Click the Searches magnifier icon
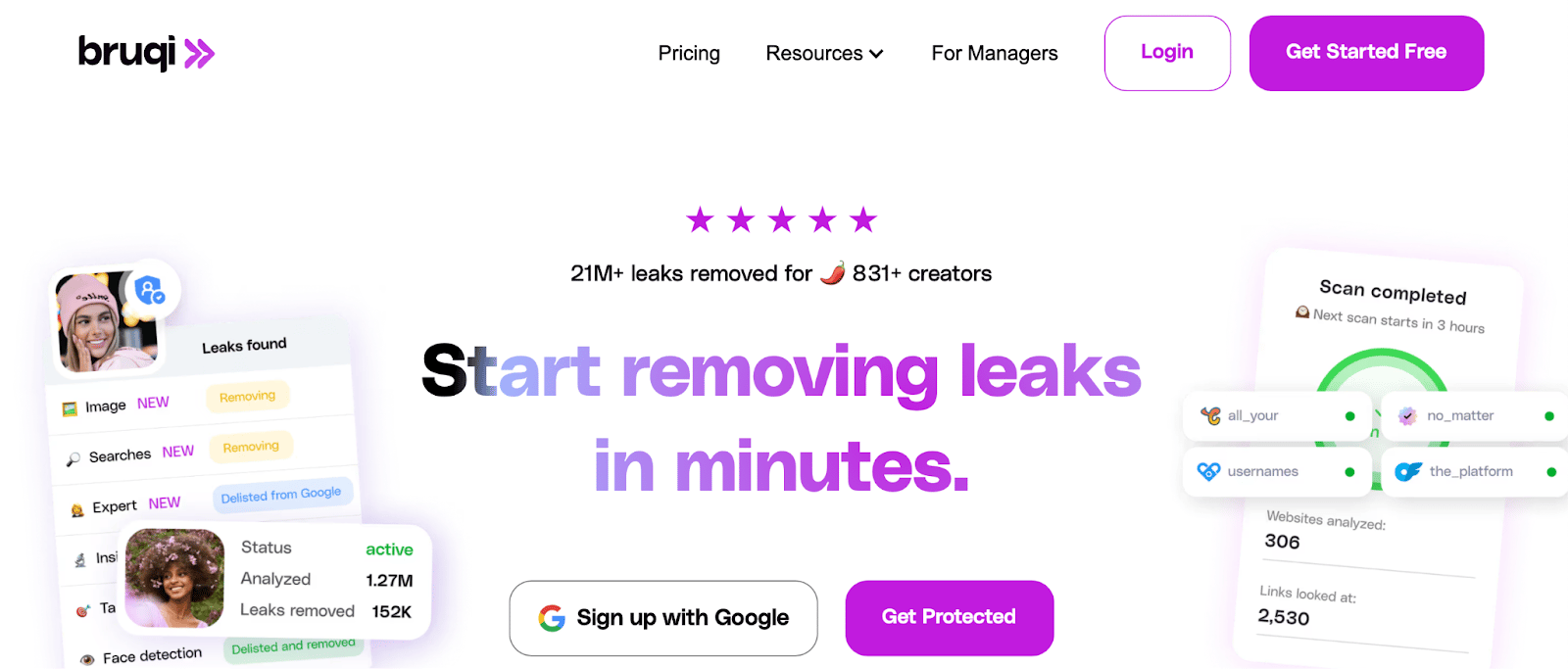 [73, 458]
